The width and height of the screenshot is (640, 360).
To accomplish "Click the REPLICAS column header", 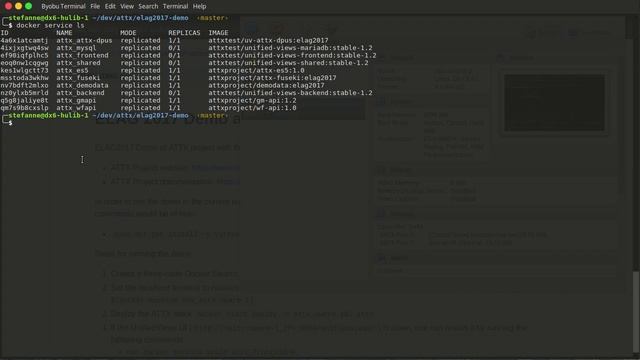I will click(x=184, y=33).
